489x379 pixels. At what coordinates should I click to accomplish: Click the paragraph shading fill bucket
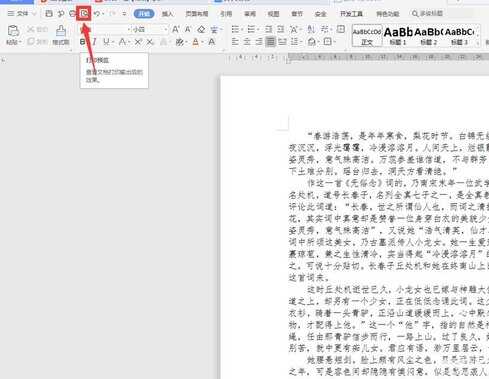point(312,42)
